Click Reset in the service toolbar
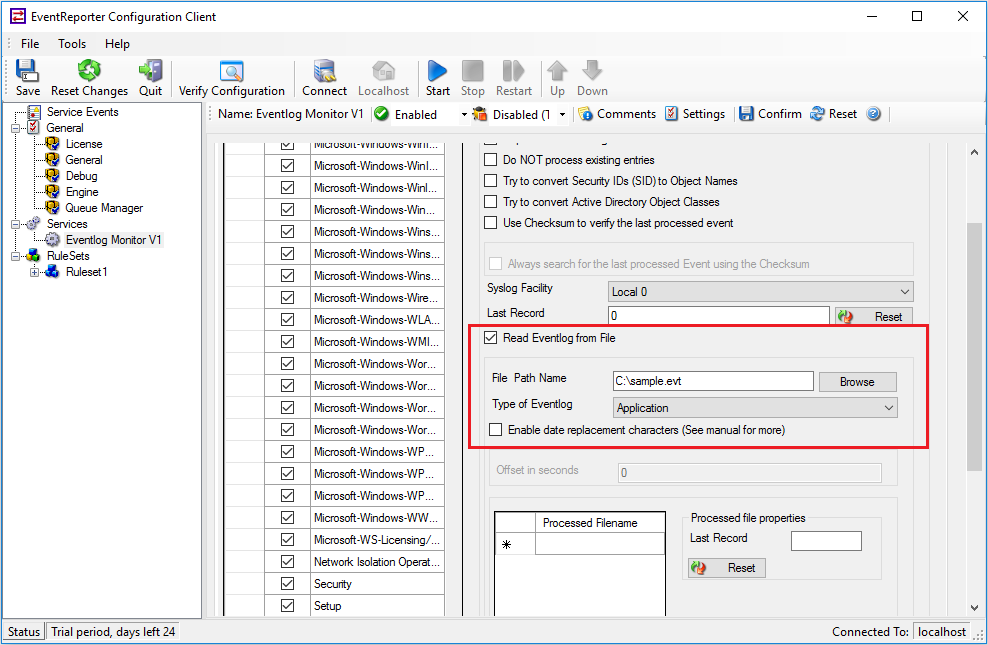988x645 pixels. tap(834, 114)
